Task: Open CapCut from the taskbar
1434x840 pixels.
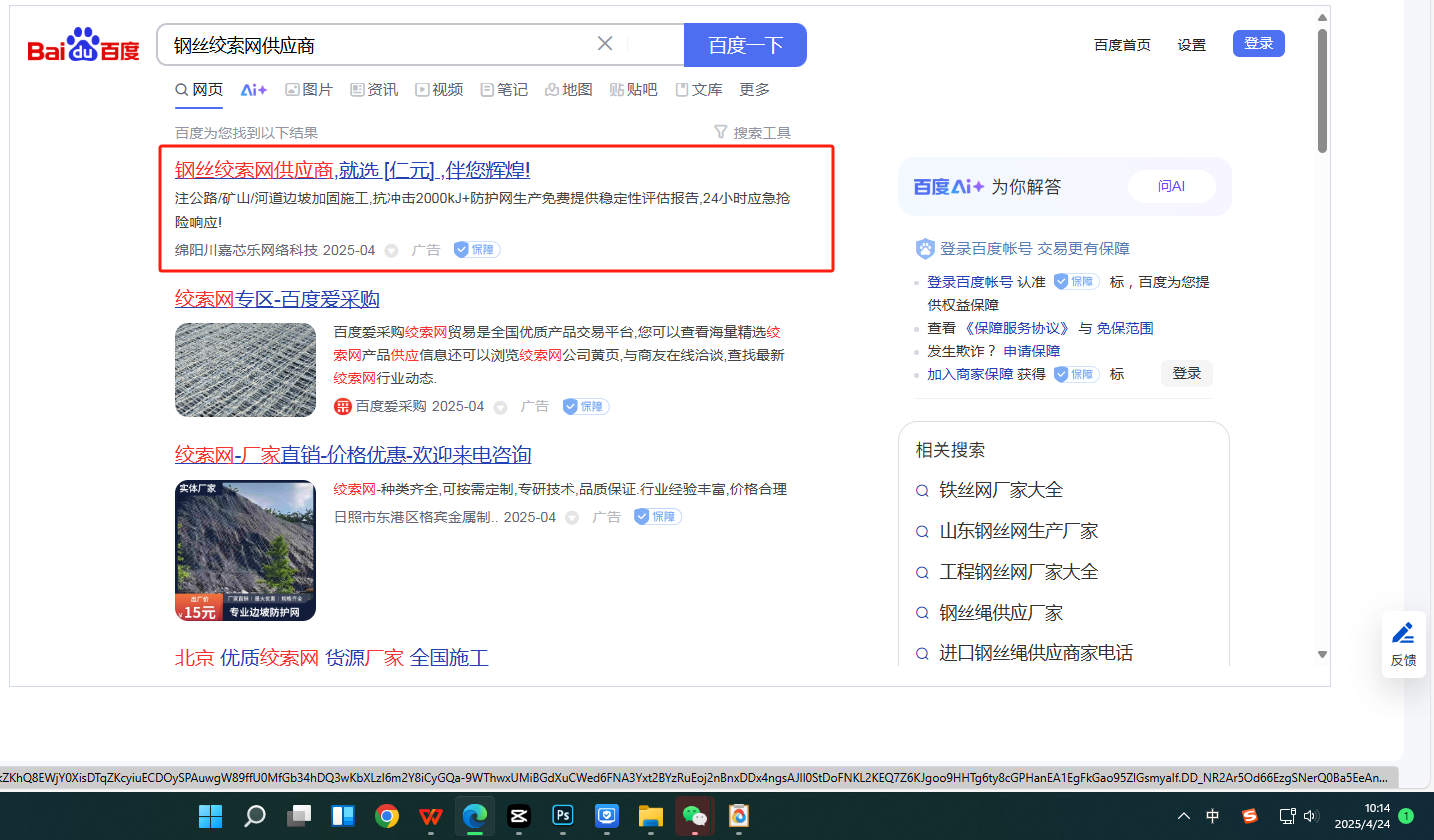Action: [x=518, y=816]
